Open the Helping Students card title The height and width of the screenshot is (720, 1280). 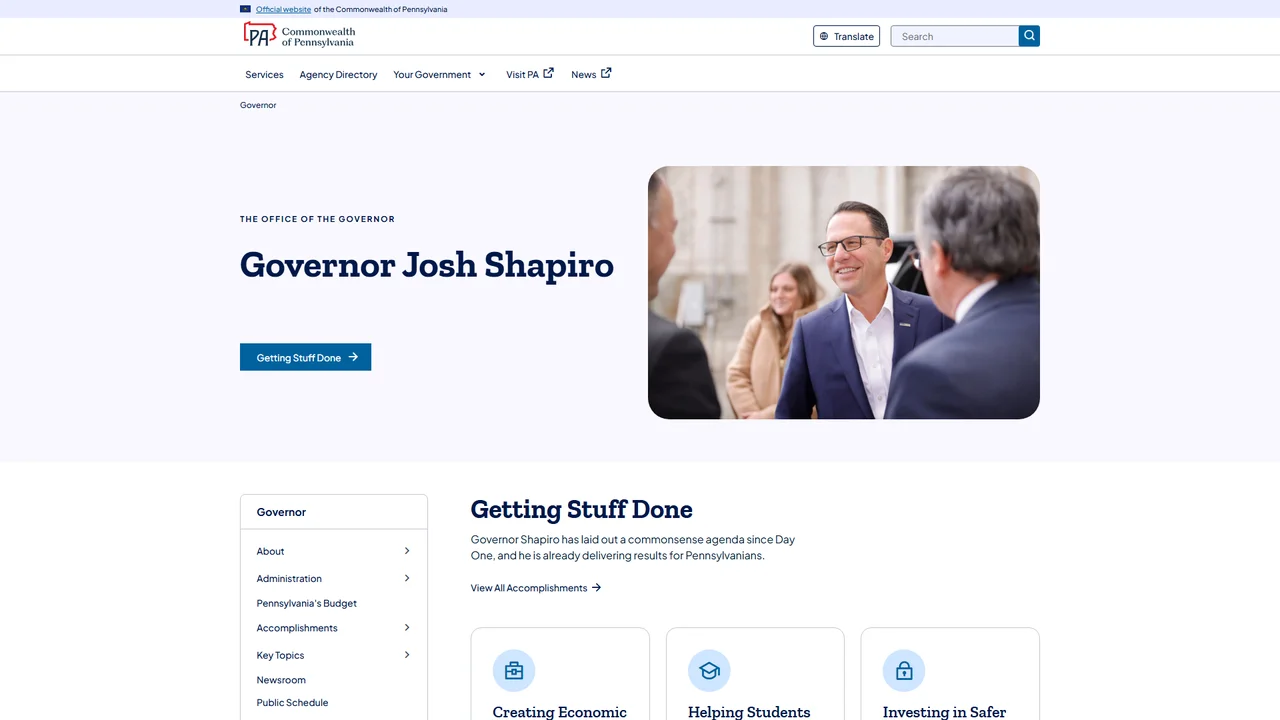coord(749,712)
